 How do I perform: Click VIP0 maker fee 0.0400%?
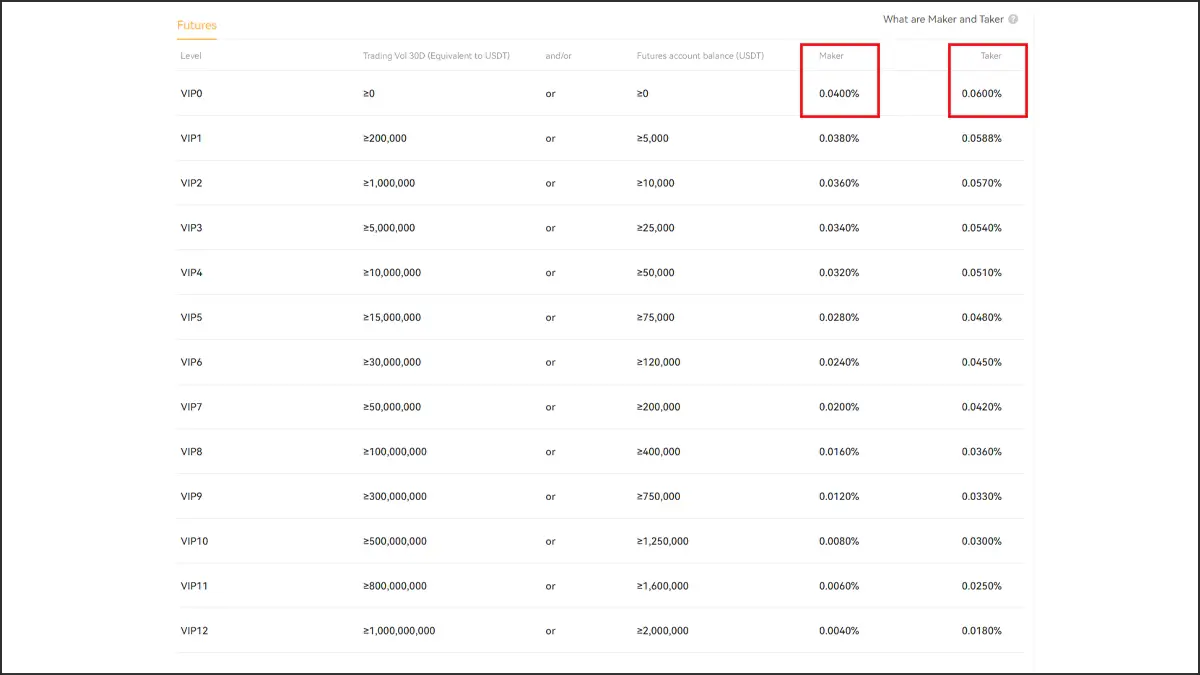pyautogui.click(x=839, y=94)
